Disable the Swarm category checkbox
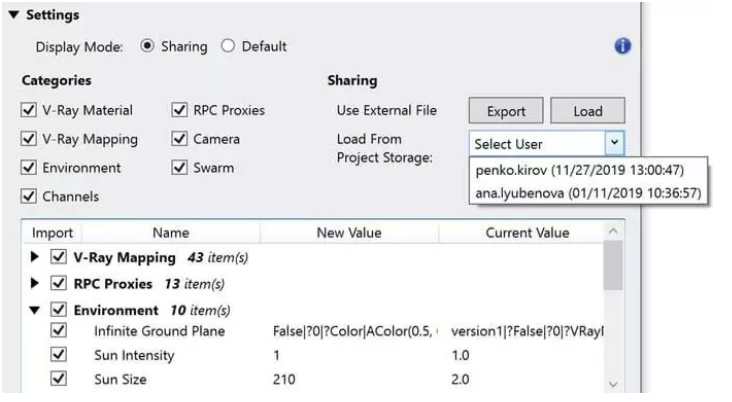Screen dimensions: 732x402 click(180, 168)
